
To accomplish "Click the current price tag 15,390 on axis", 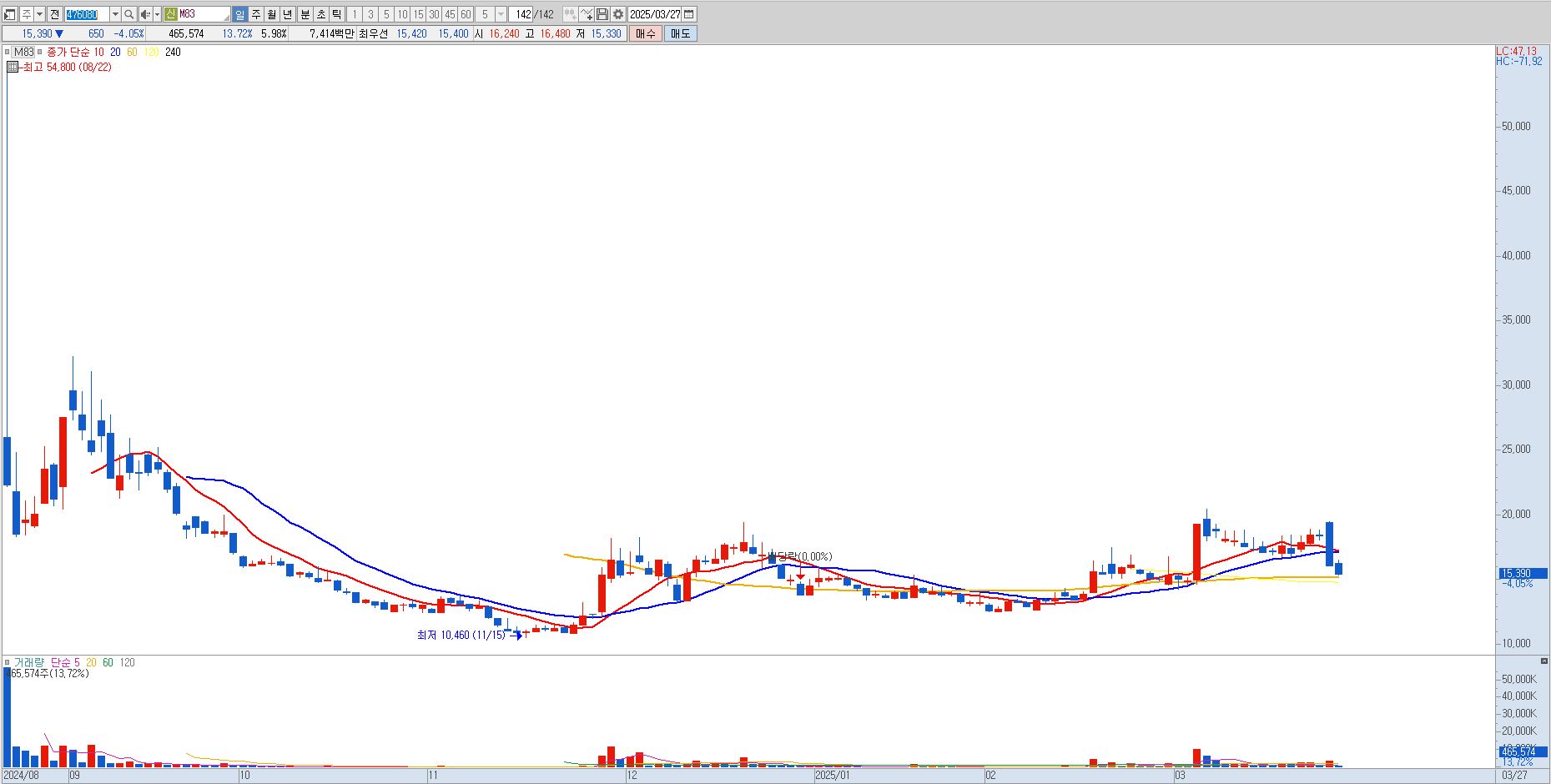I will click(x=1523, y=573).
